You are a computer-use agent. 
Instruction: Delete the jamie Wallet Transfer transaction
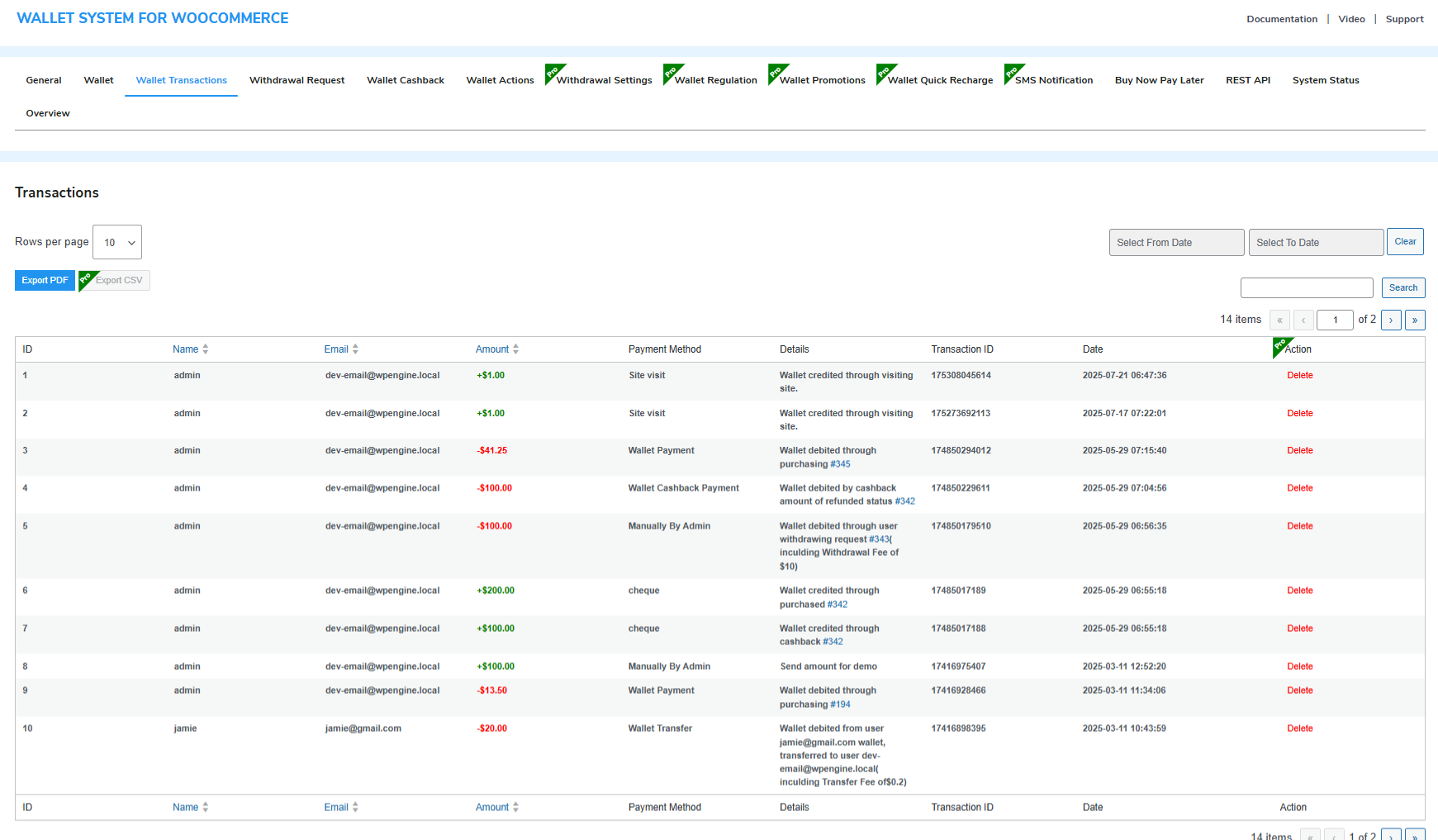[x=1299, y=728]
